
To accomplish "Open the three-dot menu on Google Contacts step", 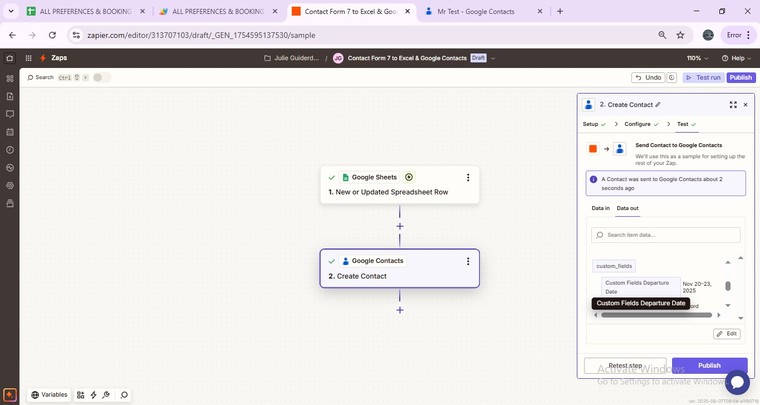I will click(x=468, y=262).
